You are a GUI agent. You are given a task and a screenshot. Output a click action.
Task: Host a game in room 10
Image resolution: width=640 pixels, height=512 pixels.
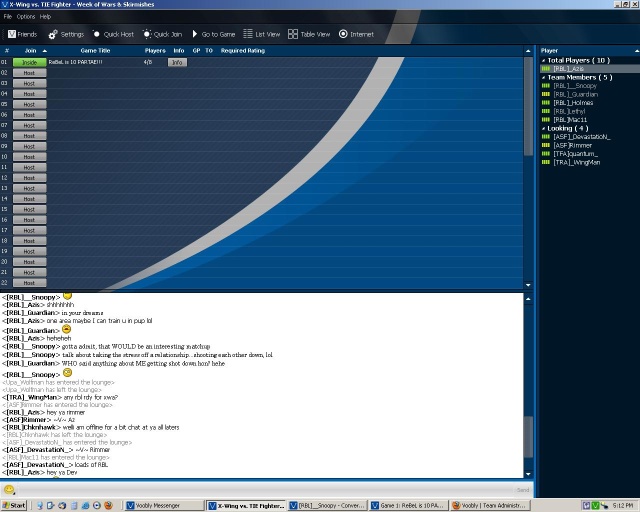tap(29, 157)
